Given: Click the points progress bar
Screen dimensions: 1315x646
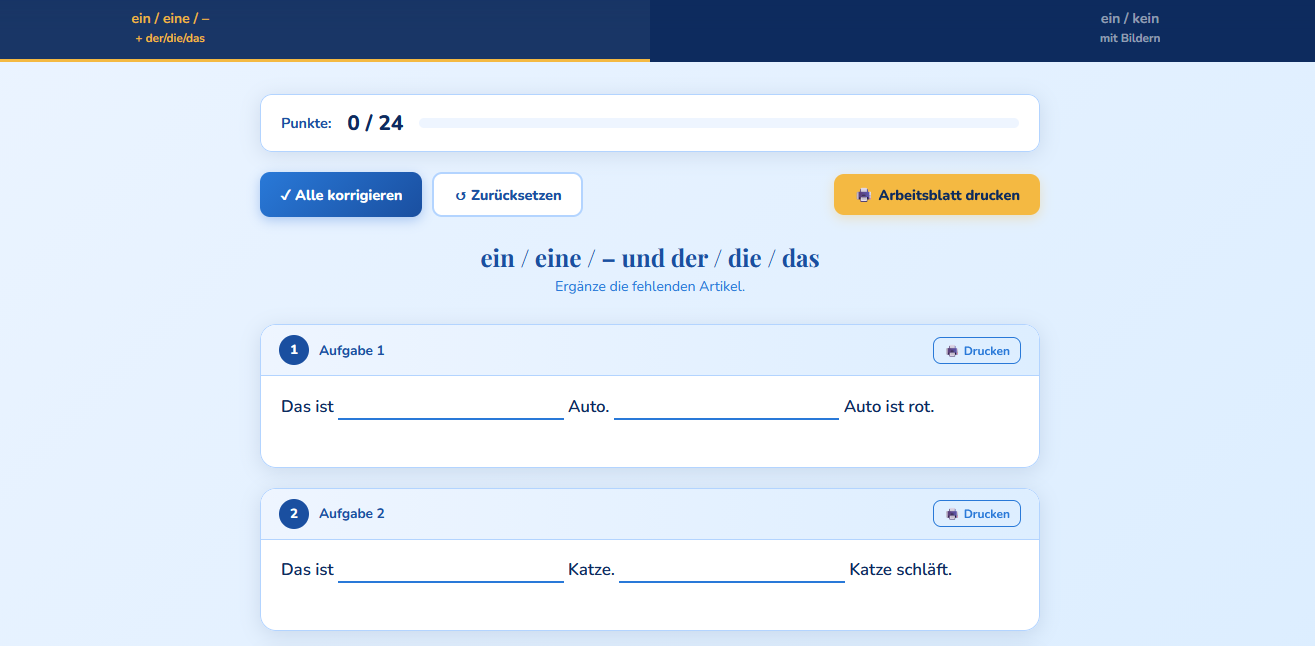Looking at the screenshot, I should 719,123.
